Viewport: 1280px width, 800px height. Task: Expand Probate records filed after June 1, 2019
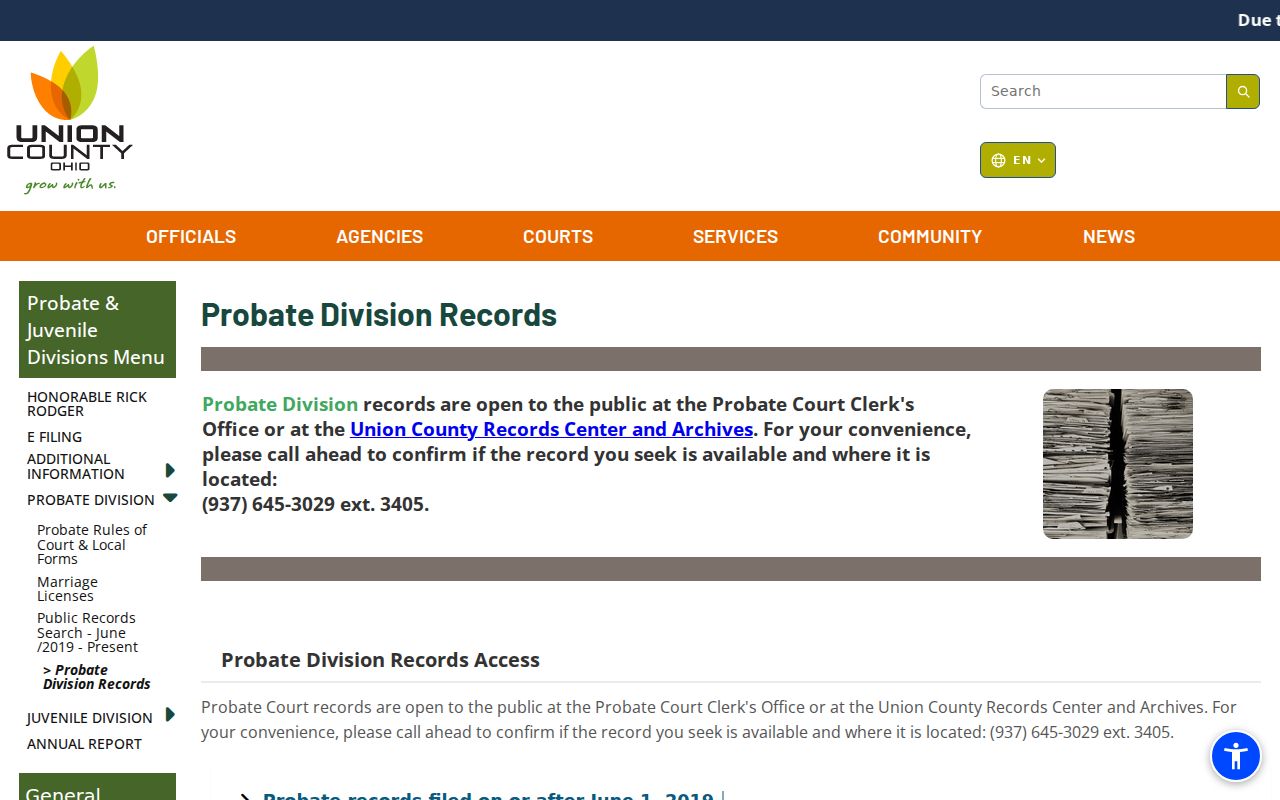pyautogui.click(x=488, y=797)
